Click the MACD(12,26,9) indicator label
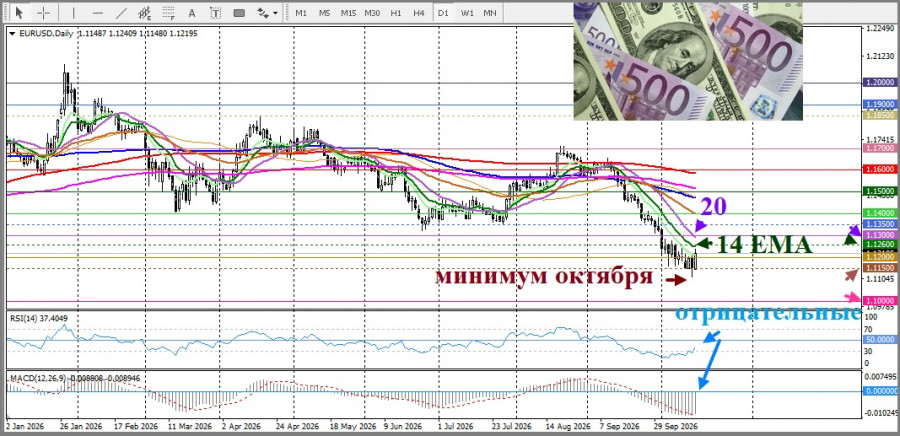Screen dimensions: 900x436 coord(75,379)
